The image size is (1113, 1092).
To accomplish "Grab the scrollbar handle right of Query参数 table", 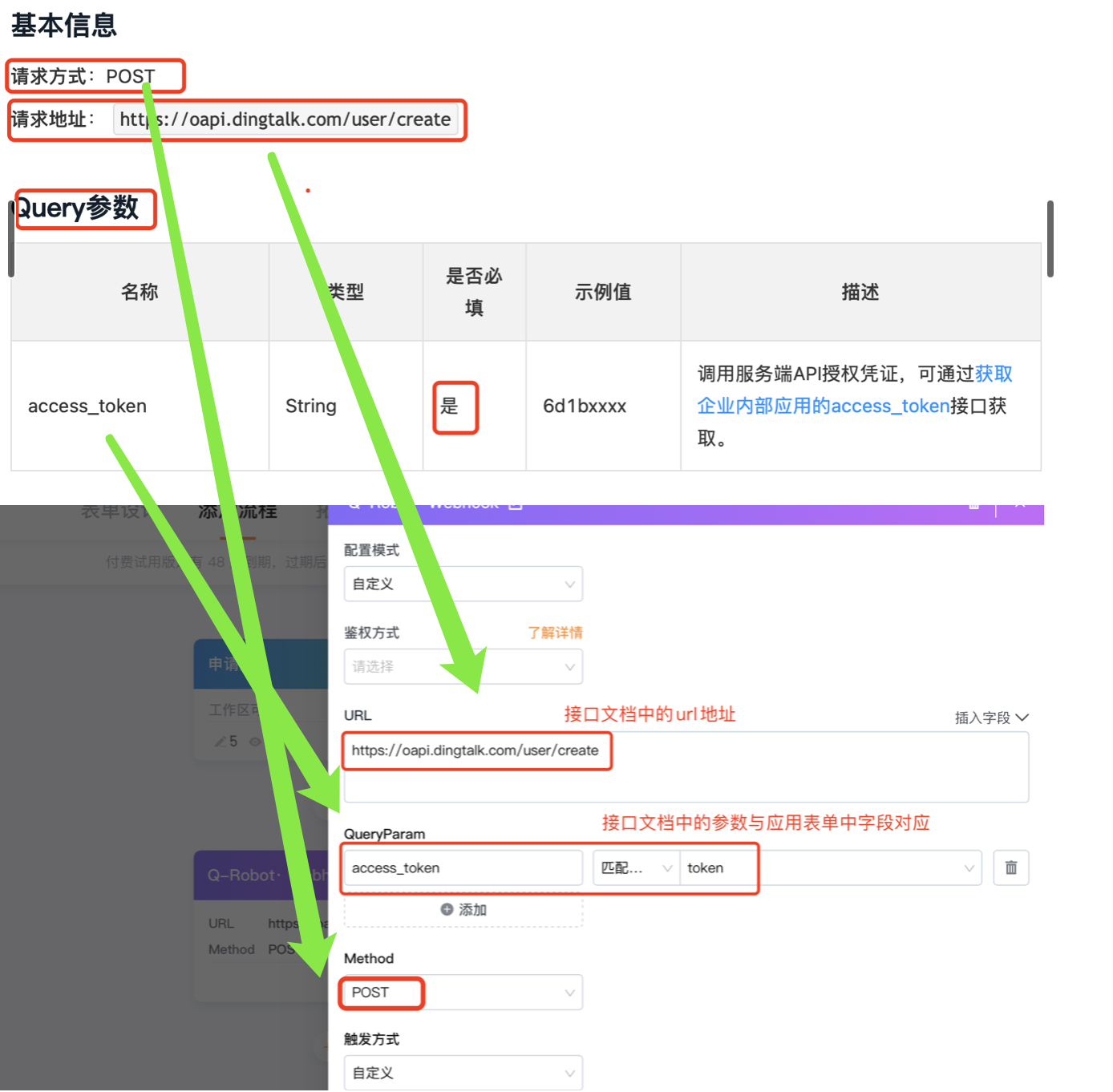I will click(1050, 239).
